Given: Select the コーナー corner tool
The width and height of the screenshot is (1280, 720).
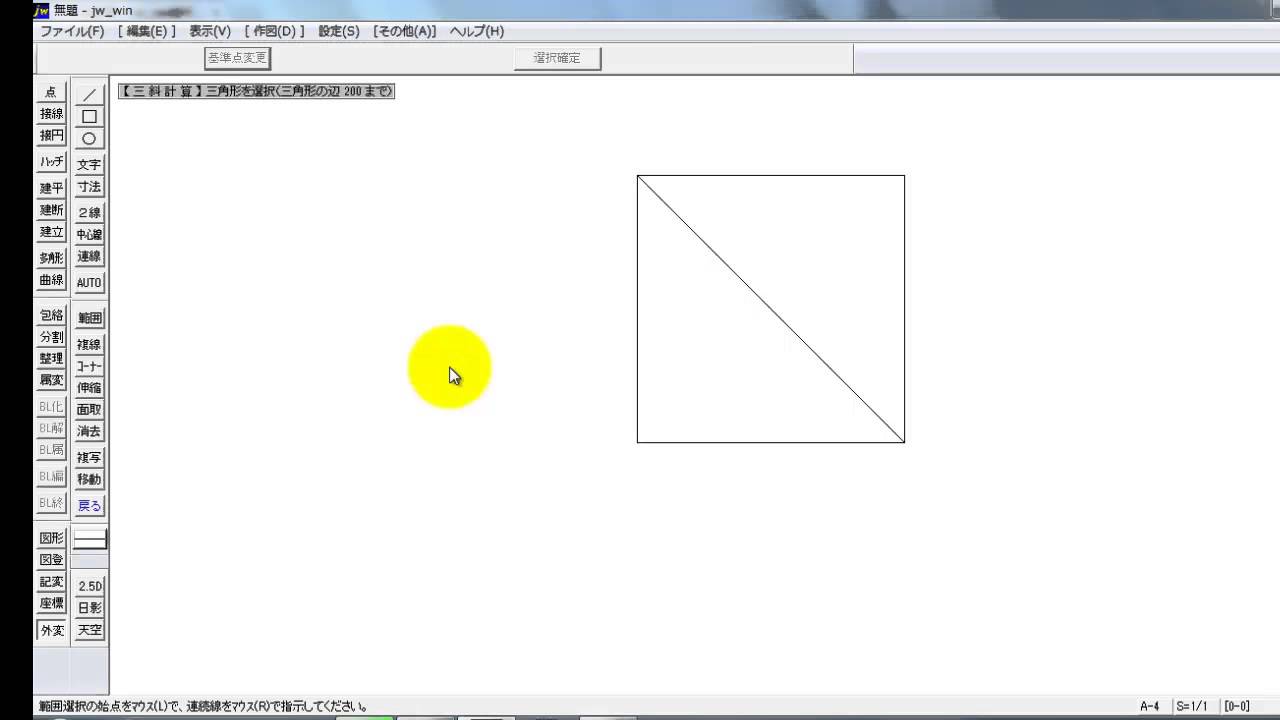Looking at the screenshot, I should 89,366.
